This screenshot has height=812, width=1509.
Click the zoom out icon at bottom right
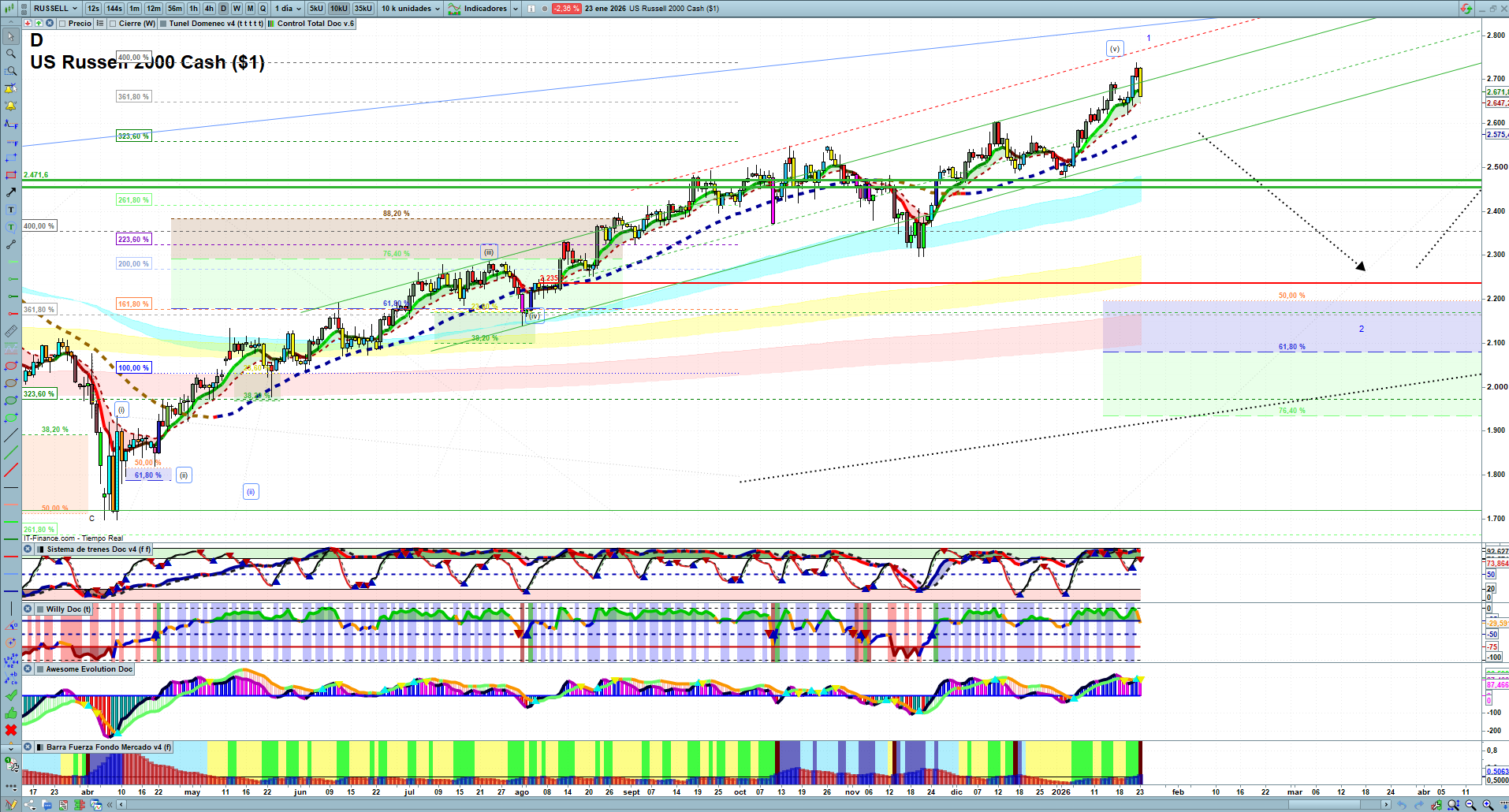tap(1470, 805)
